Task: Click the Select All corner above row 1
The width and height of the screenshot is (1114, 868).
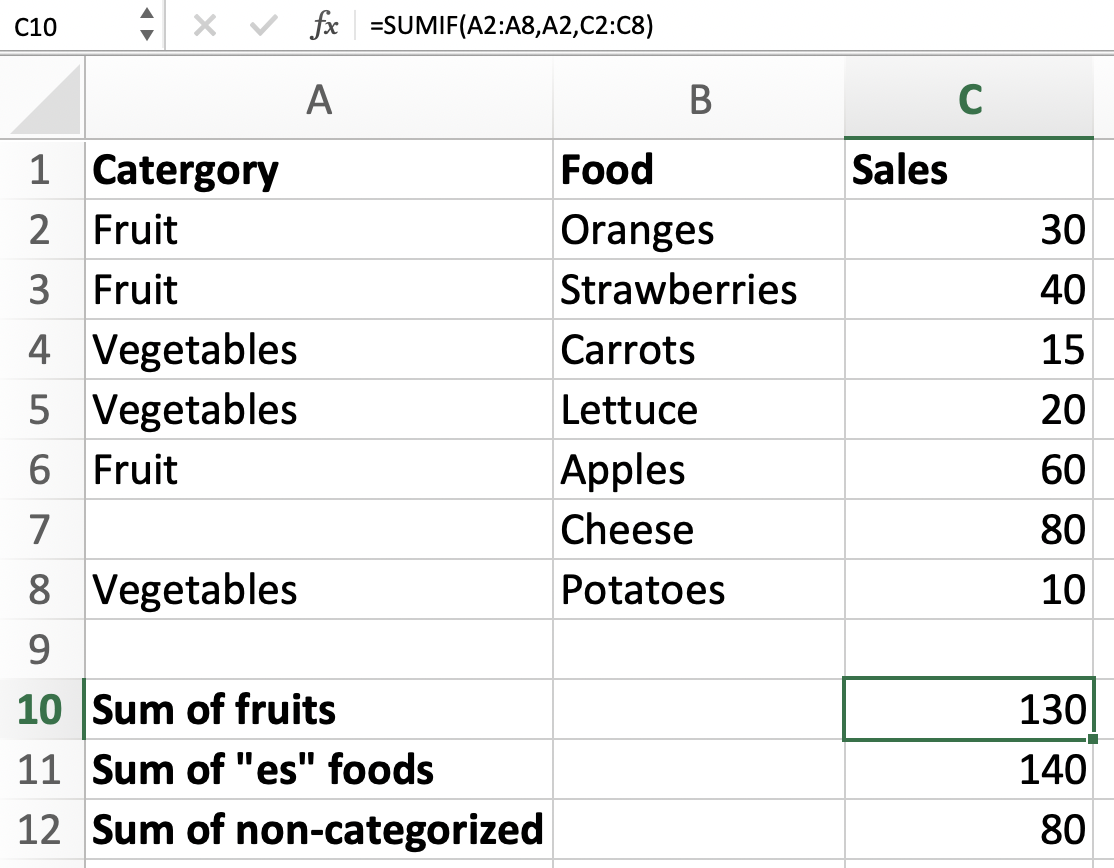Action: tap(40, 100)
